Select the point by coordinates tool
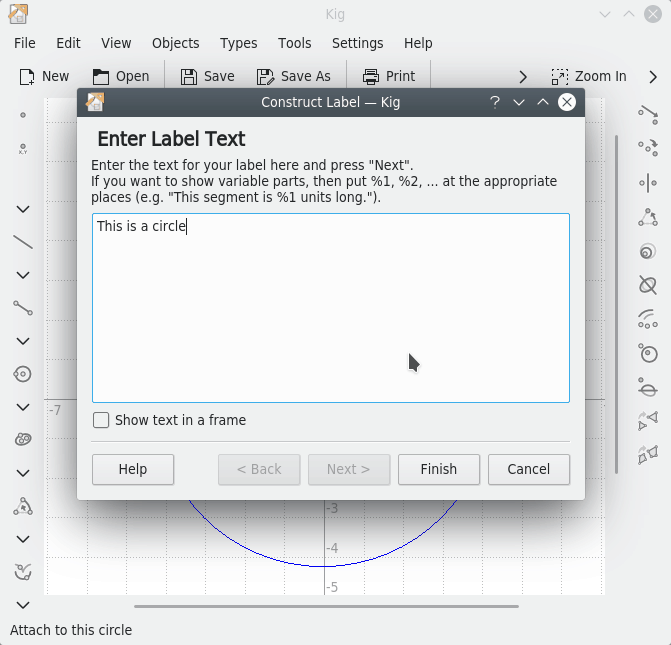This screenshot has width=671, height=645. coord(23,149)
